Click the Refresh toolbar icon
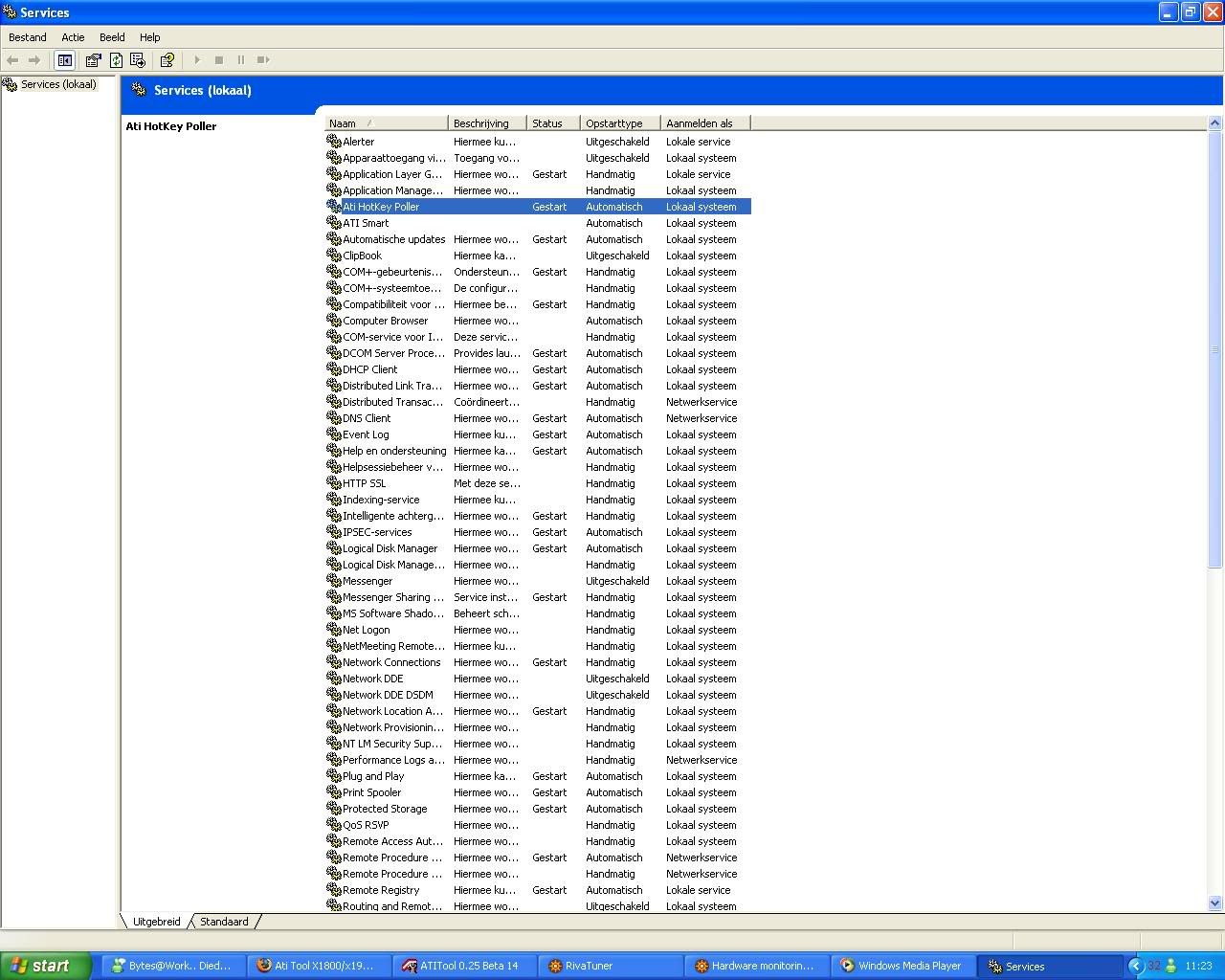The image size is (1225, 980). pyautogui.click(x=116, y=60)
